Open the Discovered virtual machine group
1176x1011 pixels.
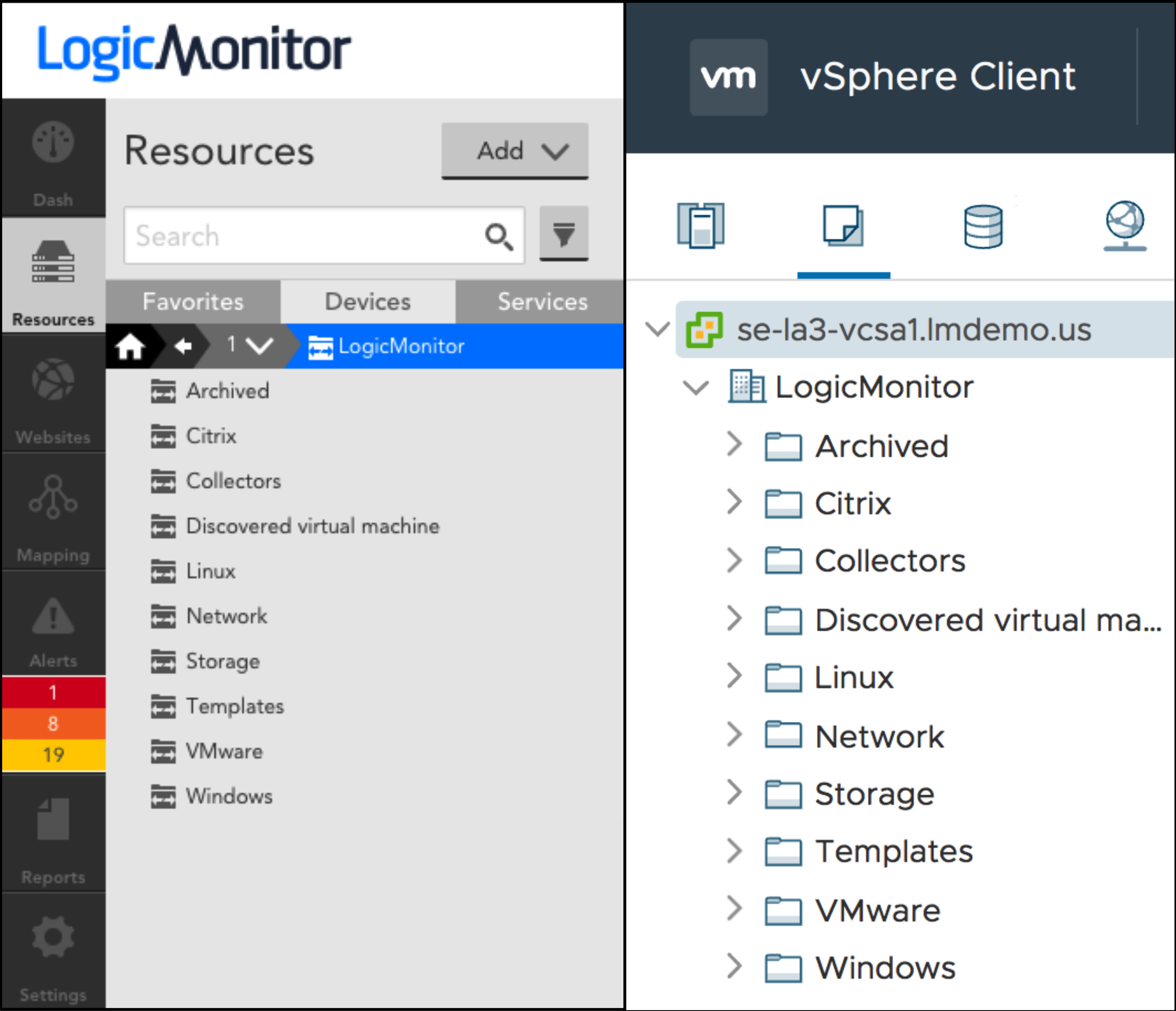(295, 526)
